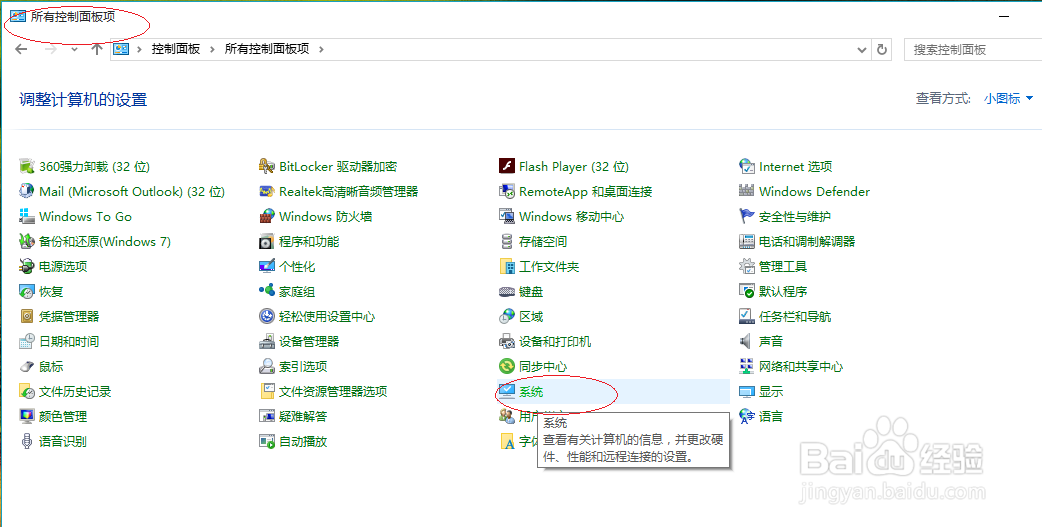
Task: Open 文件资源管理器选项 link
Action: click(x=333, y=391)
